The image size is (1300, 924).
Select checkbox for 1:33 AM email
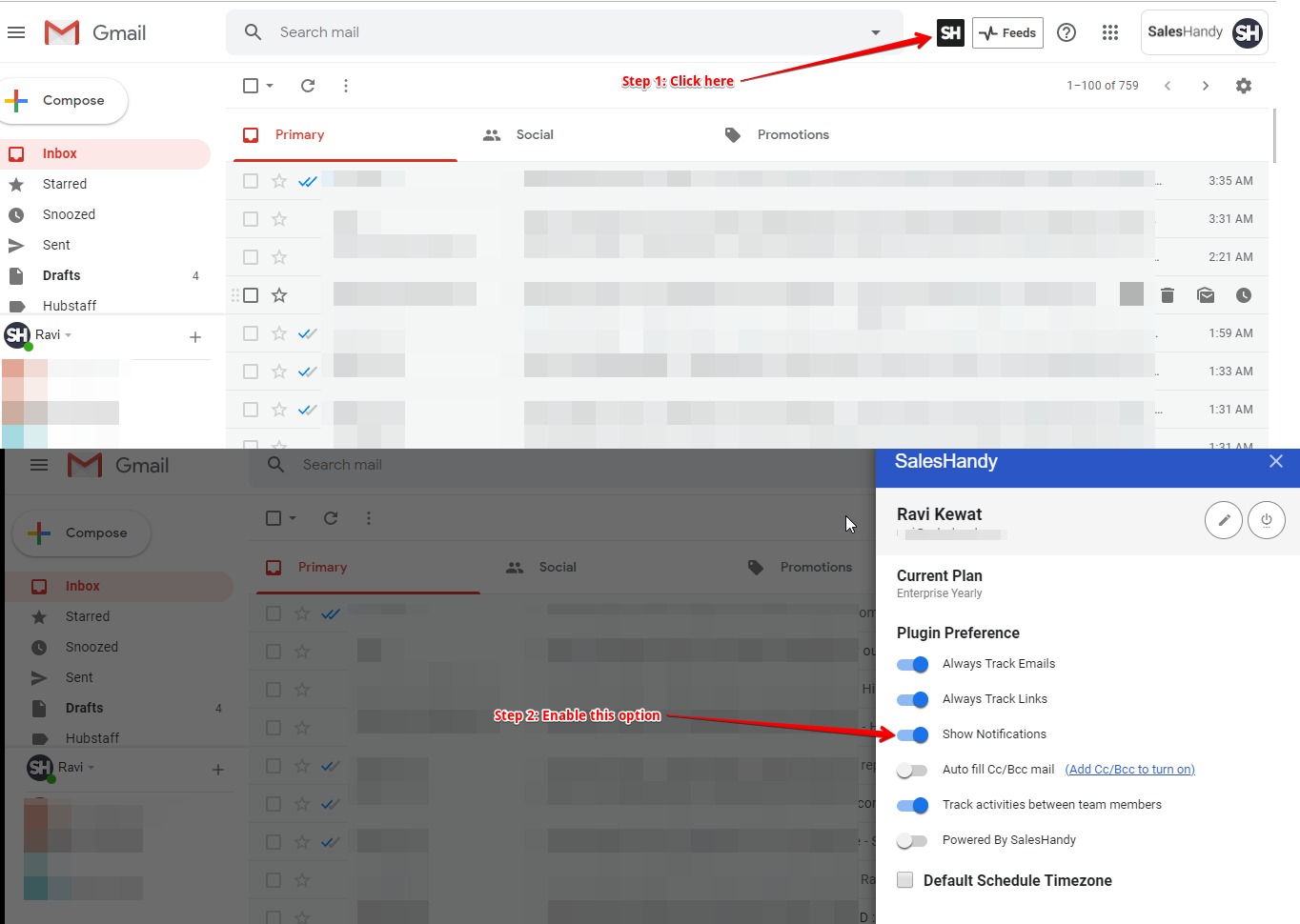coord(251,372)
